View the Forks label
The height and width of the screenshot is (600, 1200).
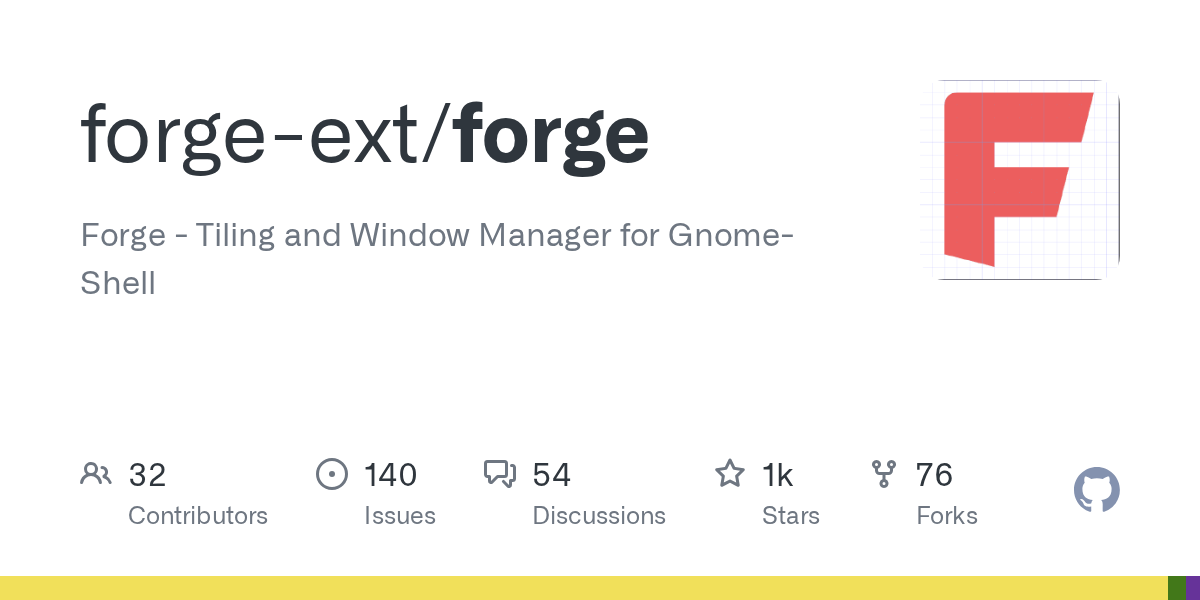point(946,516)
